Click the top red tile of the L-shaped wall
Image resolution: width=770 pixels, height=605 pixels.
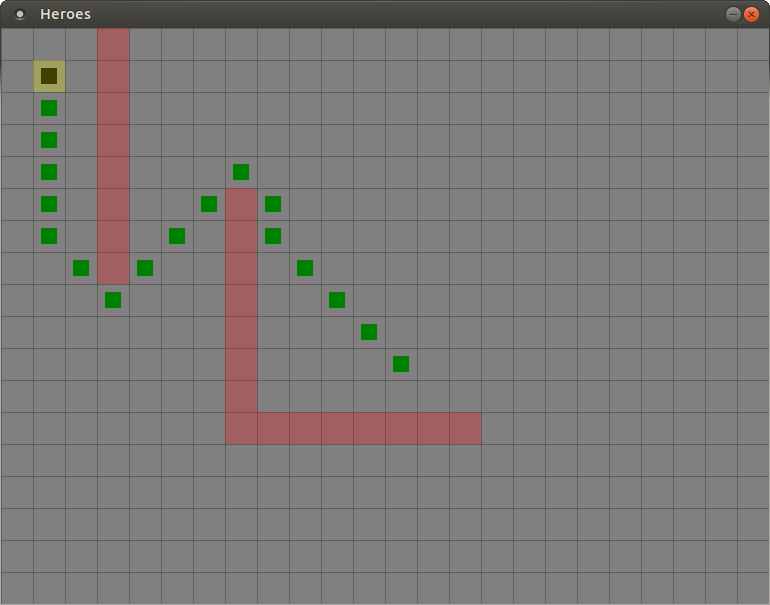point(241,204)
